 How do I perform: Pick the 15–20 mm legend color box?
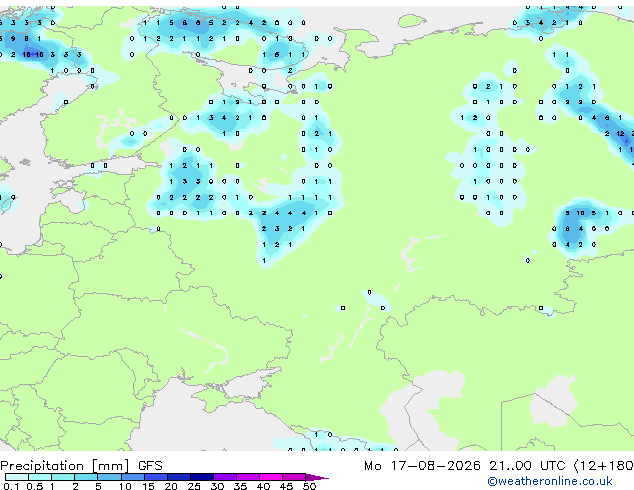click(x=156, y=477)
